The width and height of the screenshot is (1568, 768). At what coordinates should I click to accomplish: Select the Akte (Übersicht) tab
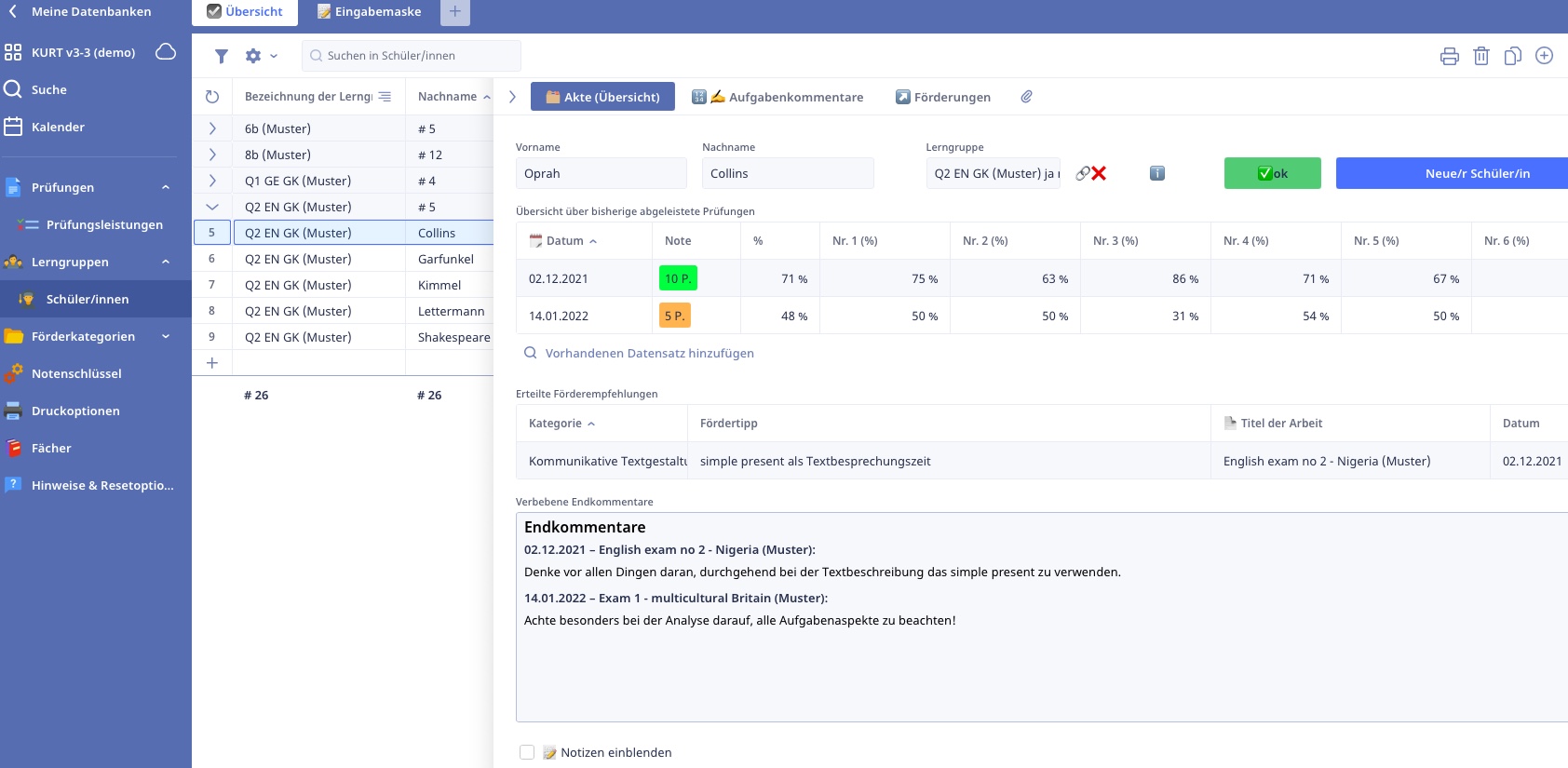(602, 97)
